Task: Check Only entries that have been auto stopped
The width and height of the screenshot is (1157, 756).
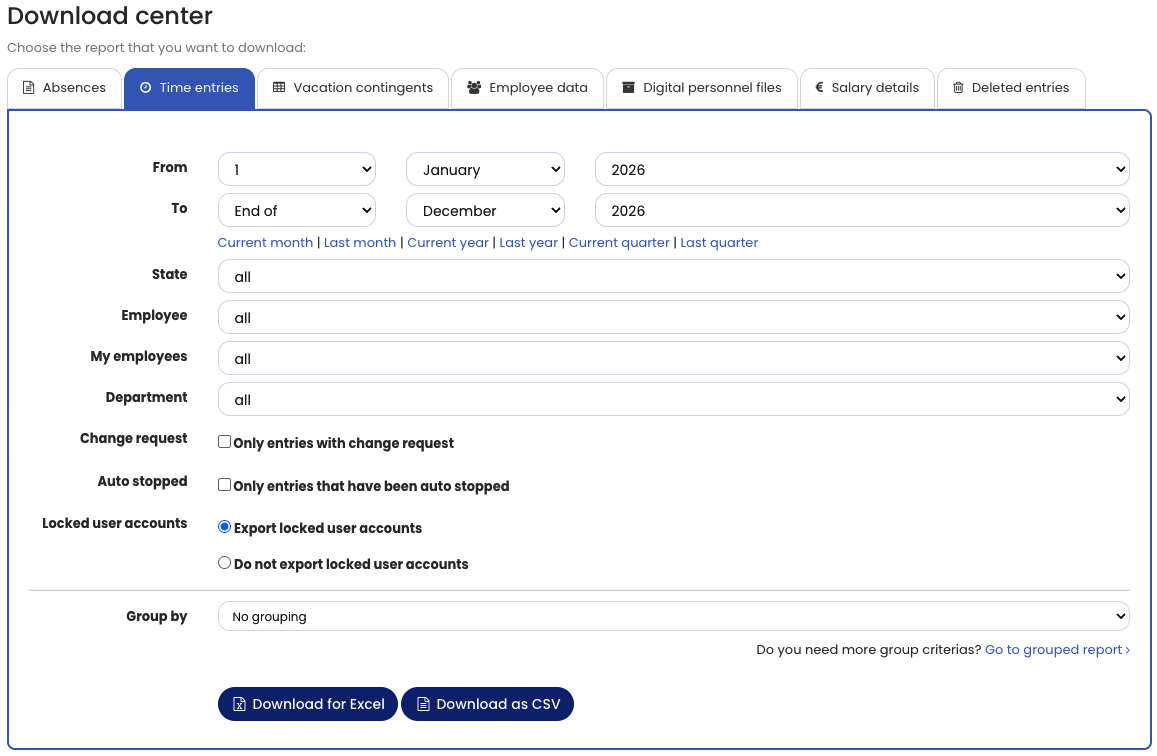Action: tap(225, 485)
